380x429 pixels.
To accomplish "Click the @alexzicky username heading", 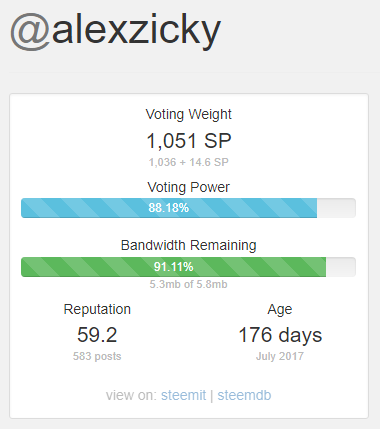I will 115,32.
